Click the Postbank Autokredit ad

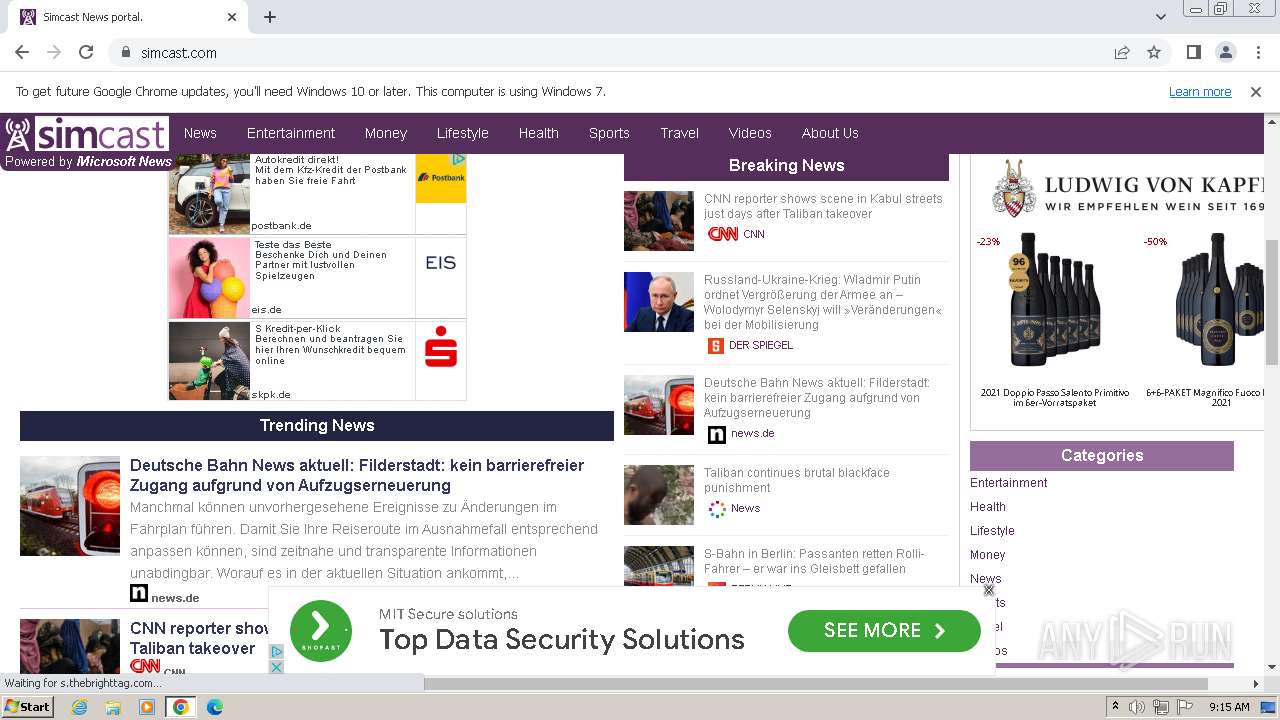pos(317,193)
